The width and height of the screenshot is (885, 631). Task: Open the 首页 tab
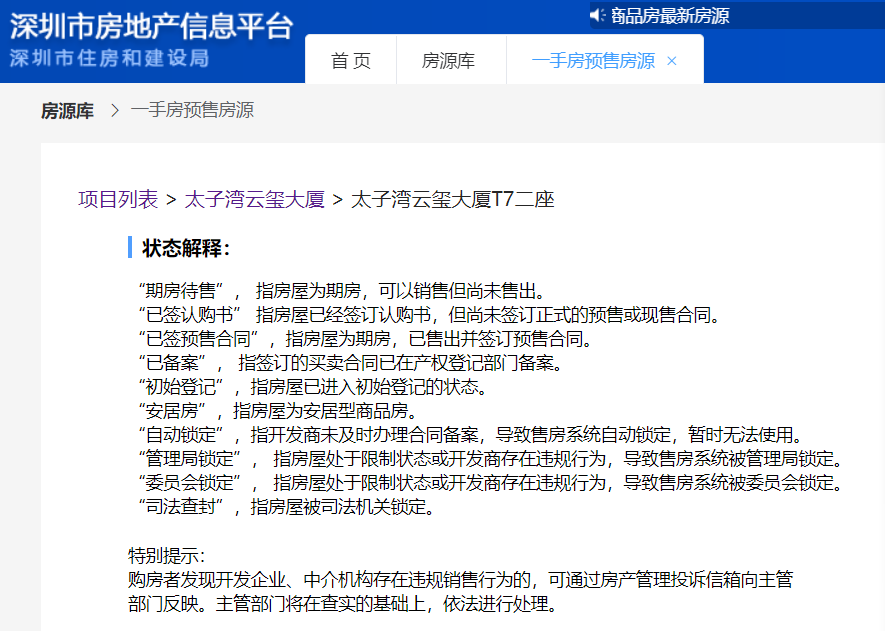coord(351,60)
